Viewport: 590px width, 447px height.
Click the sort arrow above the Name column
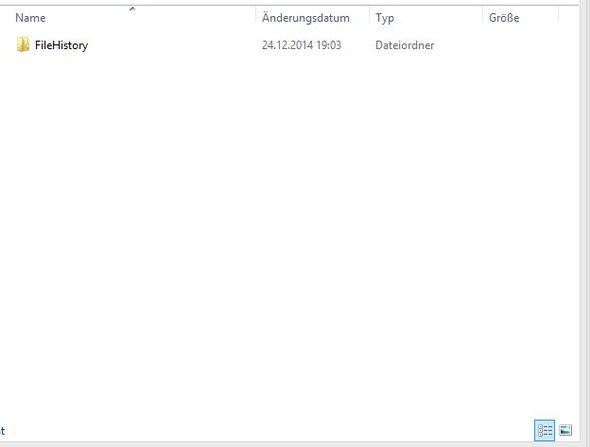click(132, 8)
